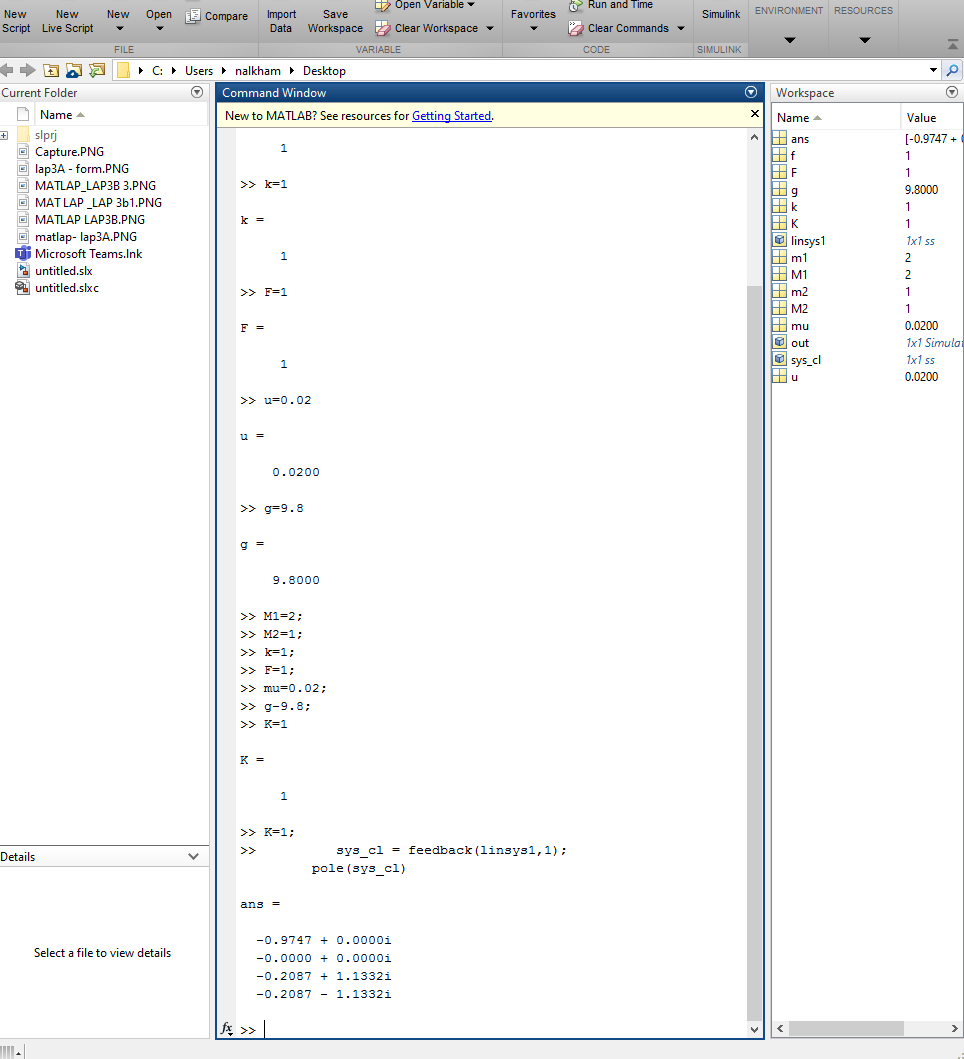This screenshot has width=964, height=1059.
Task: Open the Favorites dropdown
Action: [534, 29]
